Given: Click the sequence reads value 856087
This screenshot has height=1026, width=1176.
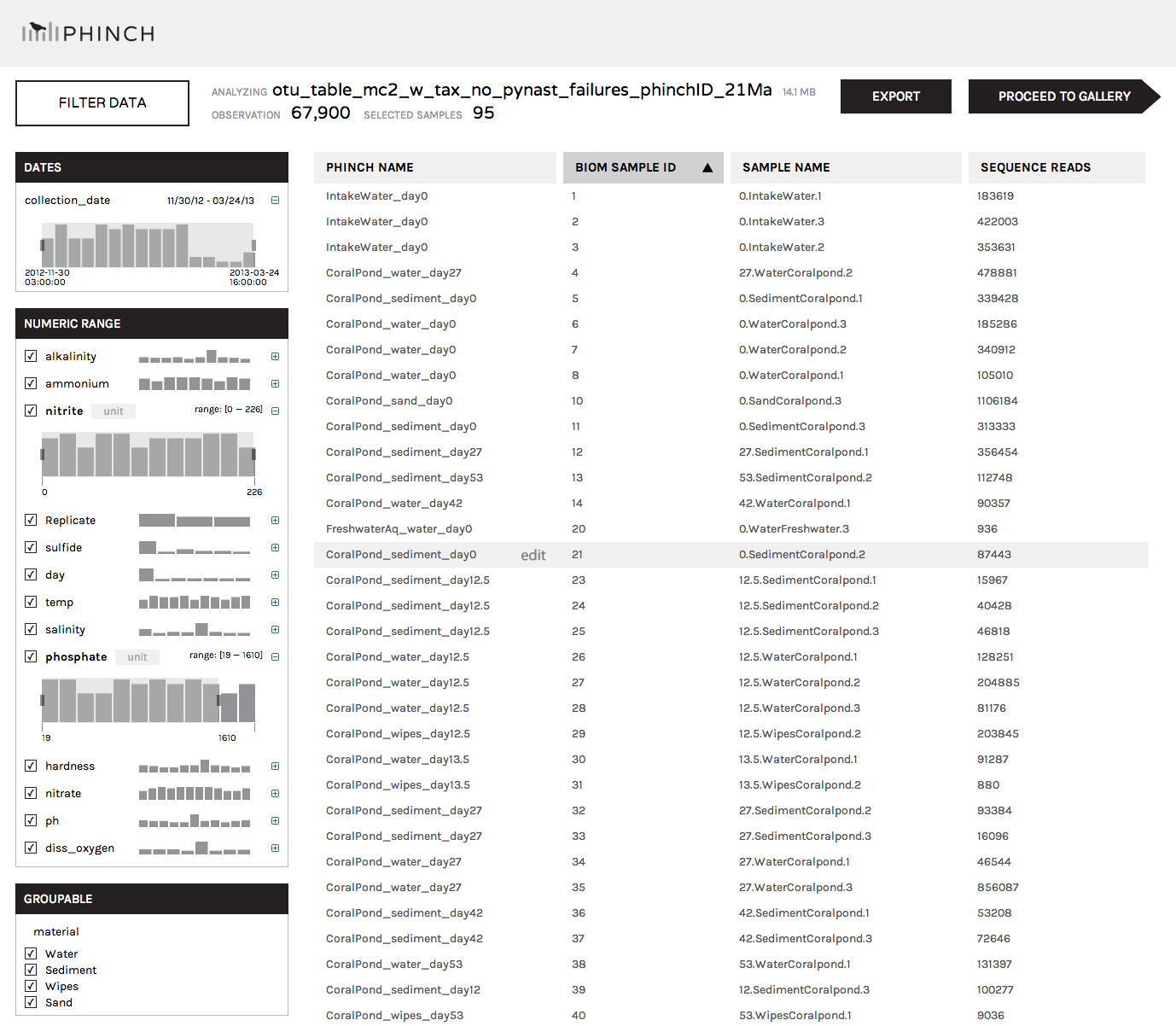Looking at the screenshot, I should coord(998,888).
